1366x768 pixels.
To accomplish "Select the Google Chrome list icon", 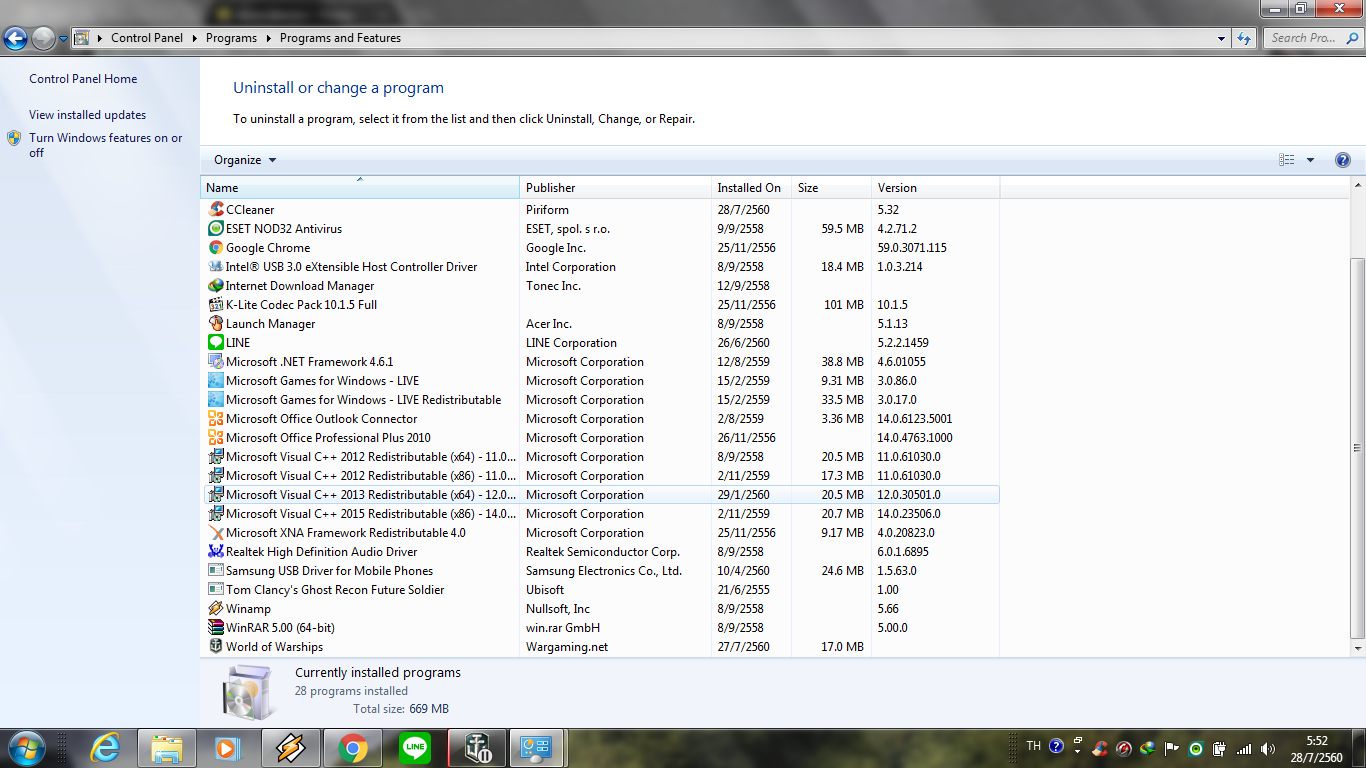I will point(216,248).
